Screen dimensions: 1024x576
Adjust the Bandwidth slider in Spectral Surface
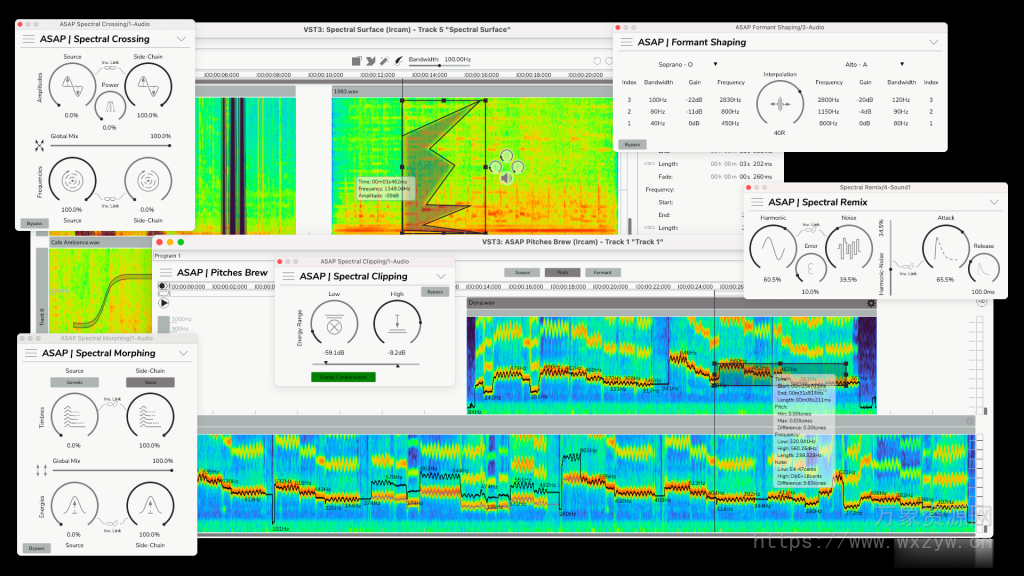[x=439, y=65]
